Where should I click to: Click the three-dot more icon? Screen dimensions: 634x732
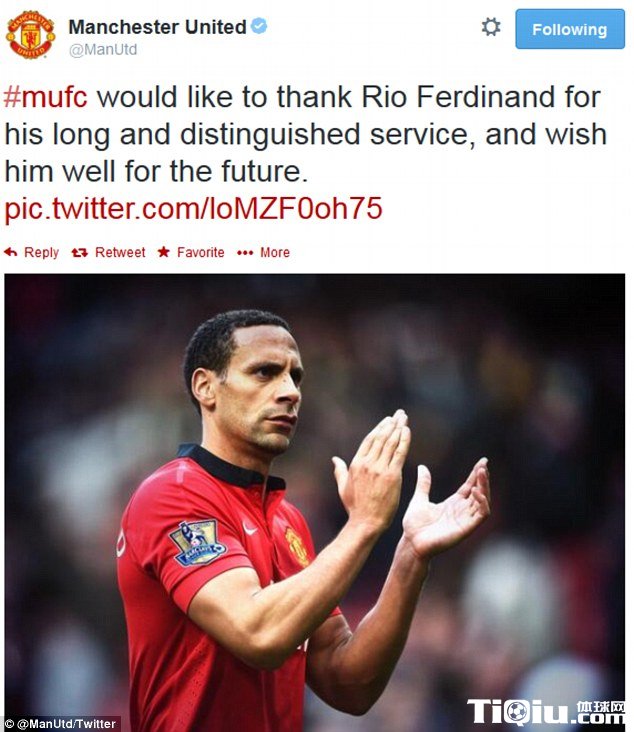click(x=245, y=253)
